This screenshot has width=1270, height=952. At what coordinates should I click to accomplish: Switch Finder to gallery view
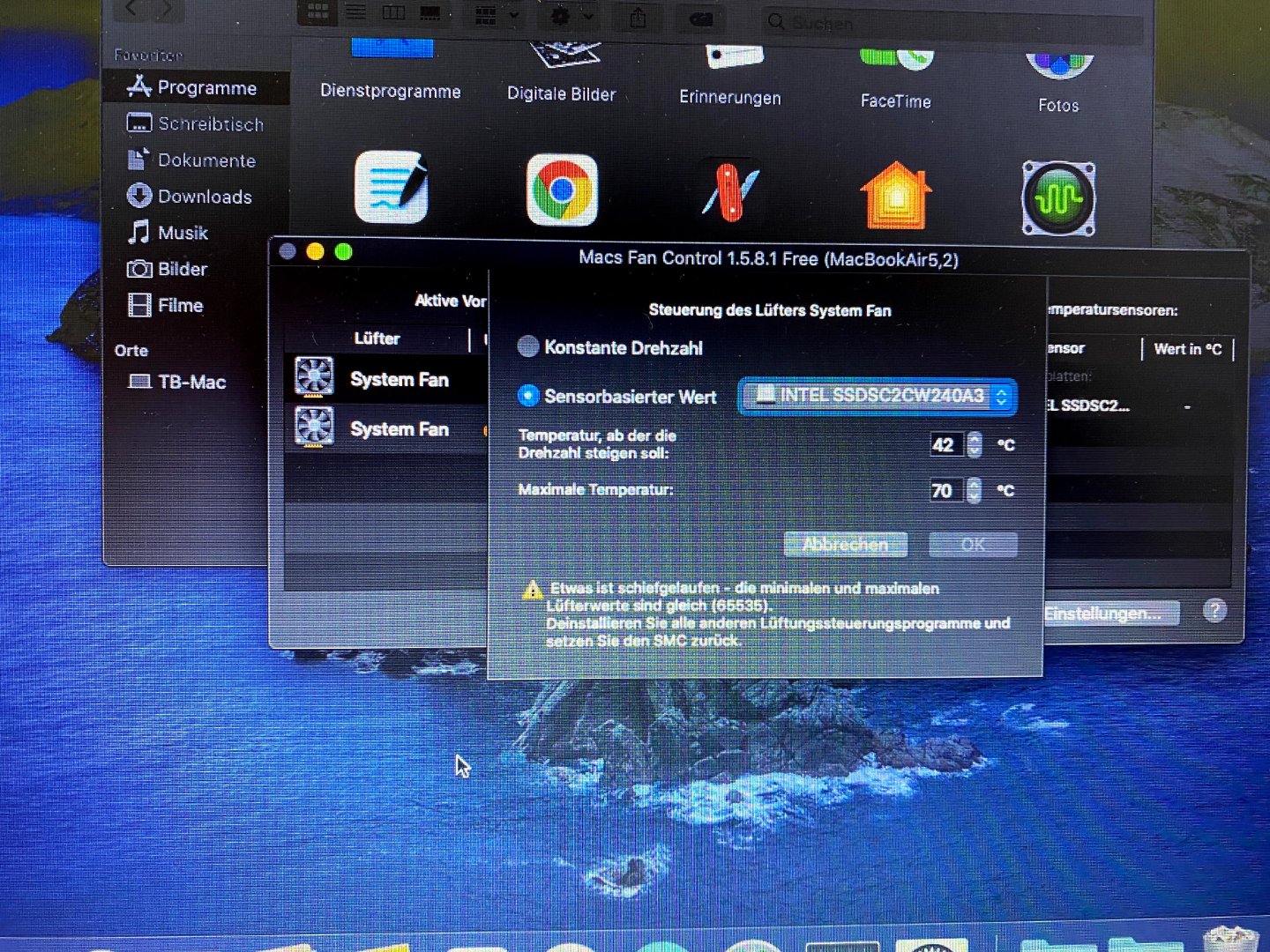click(430, 12)
